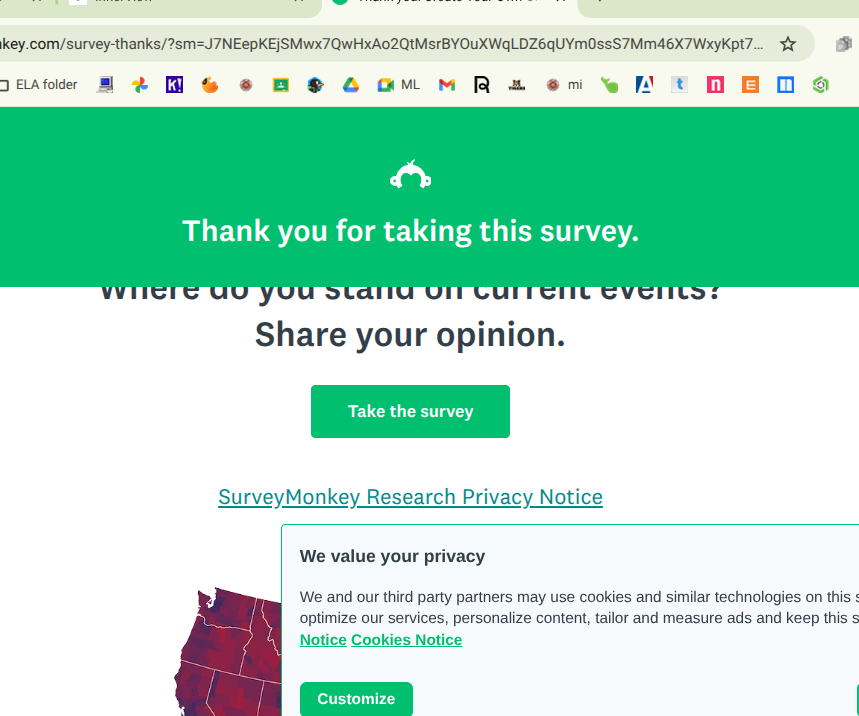Bookmark this page with the star icon
The height and width of the screenshot is (716, 859).
pos(788,44)
